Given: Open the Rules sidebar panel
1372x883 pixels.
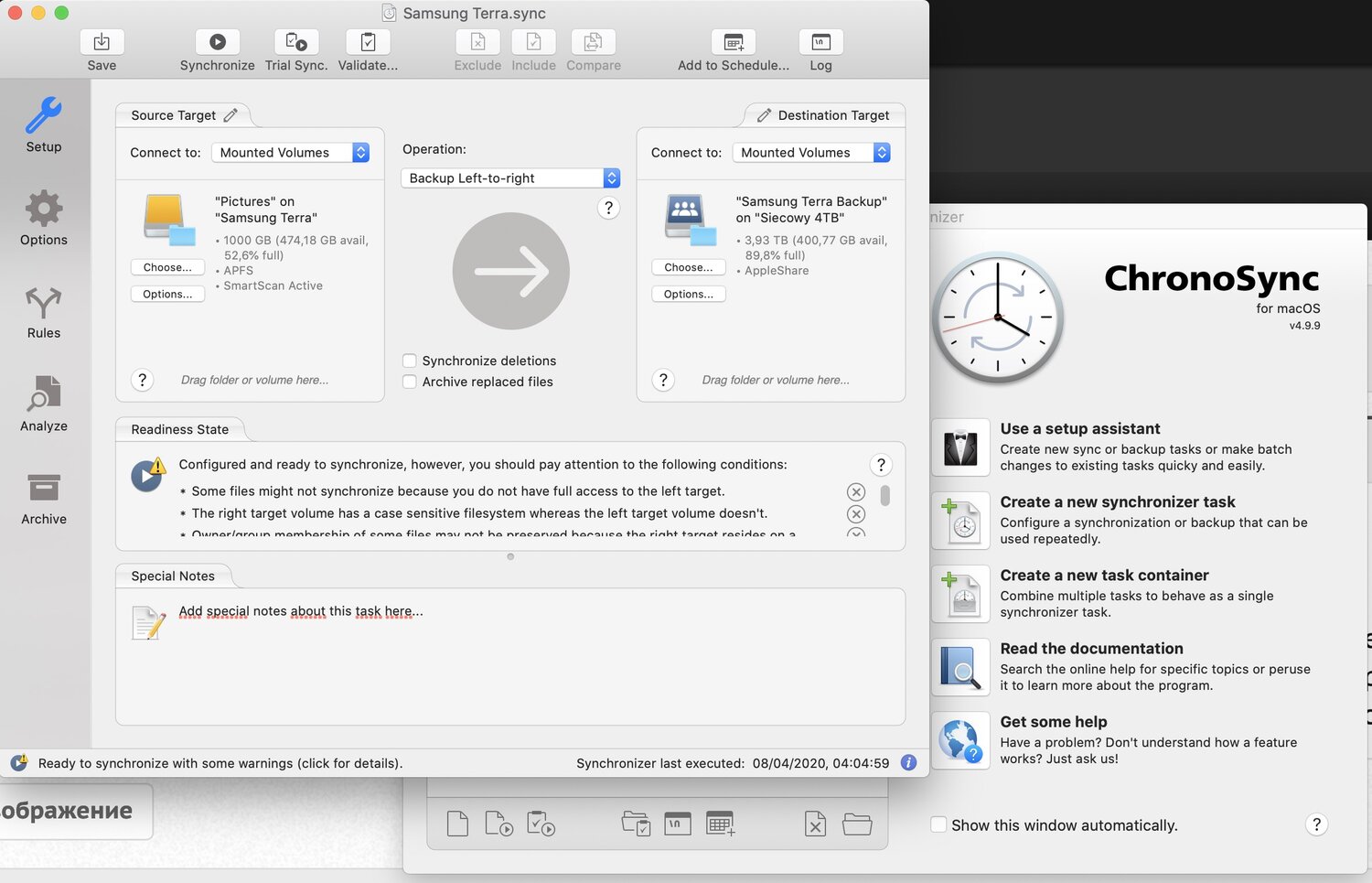Looking at the screenshot, I should [x=44, y=312].
